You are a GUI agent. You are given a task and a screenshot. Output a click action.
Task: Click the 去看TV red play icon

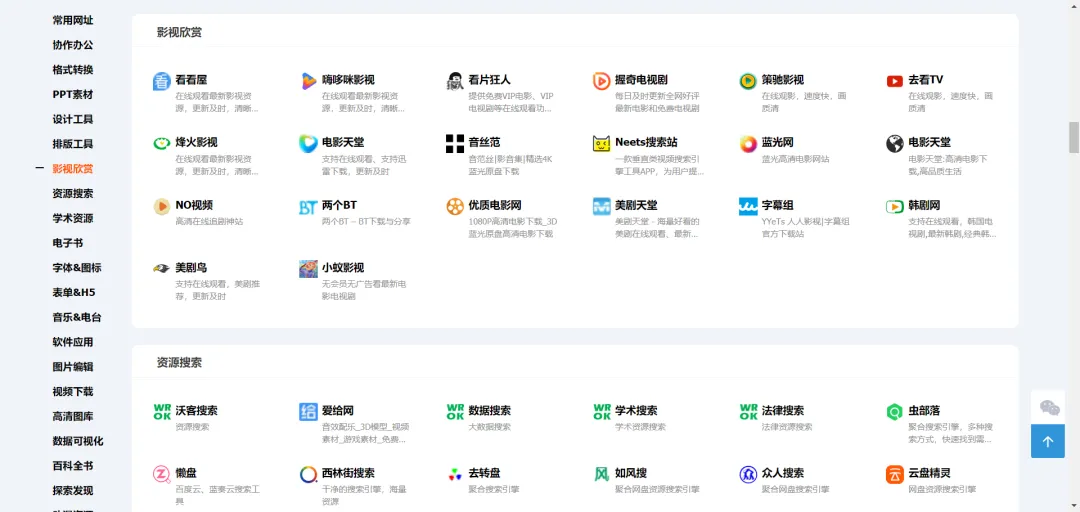[895, 81]
